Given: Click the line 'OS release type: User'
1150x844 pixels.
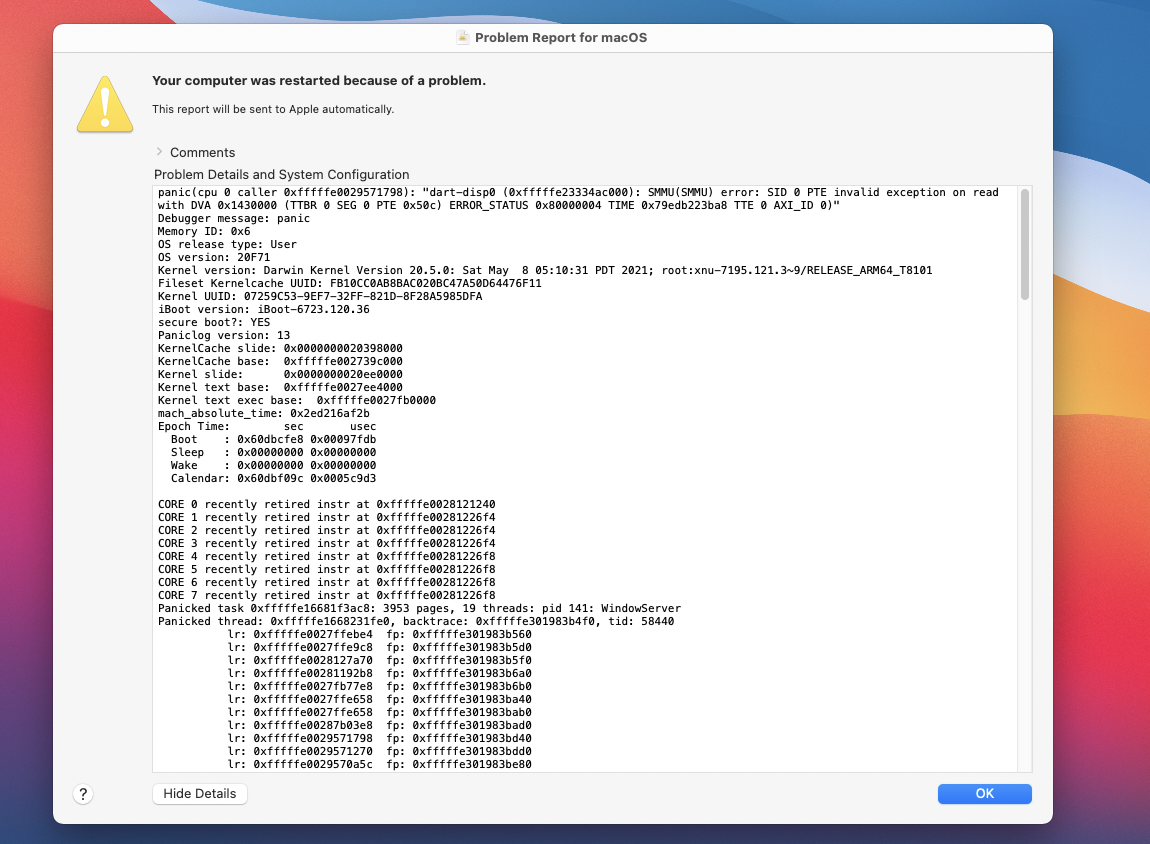Looking at the screenshot, I should tap(227, 245).
